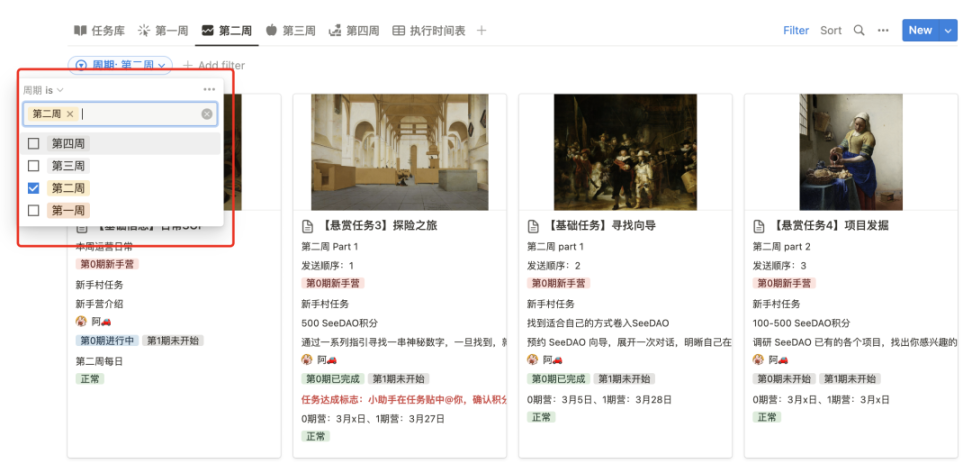Click 正常 tag on 项目发掘 card

(x=767, y=418)
